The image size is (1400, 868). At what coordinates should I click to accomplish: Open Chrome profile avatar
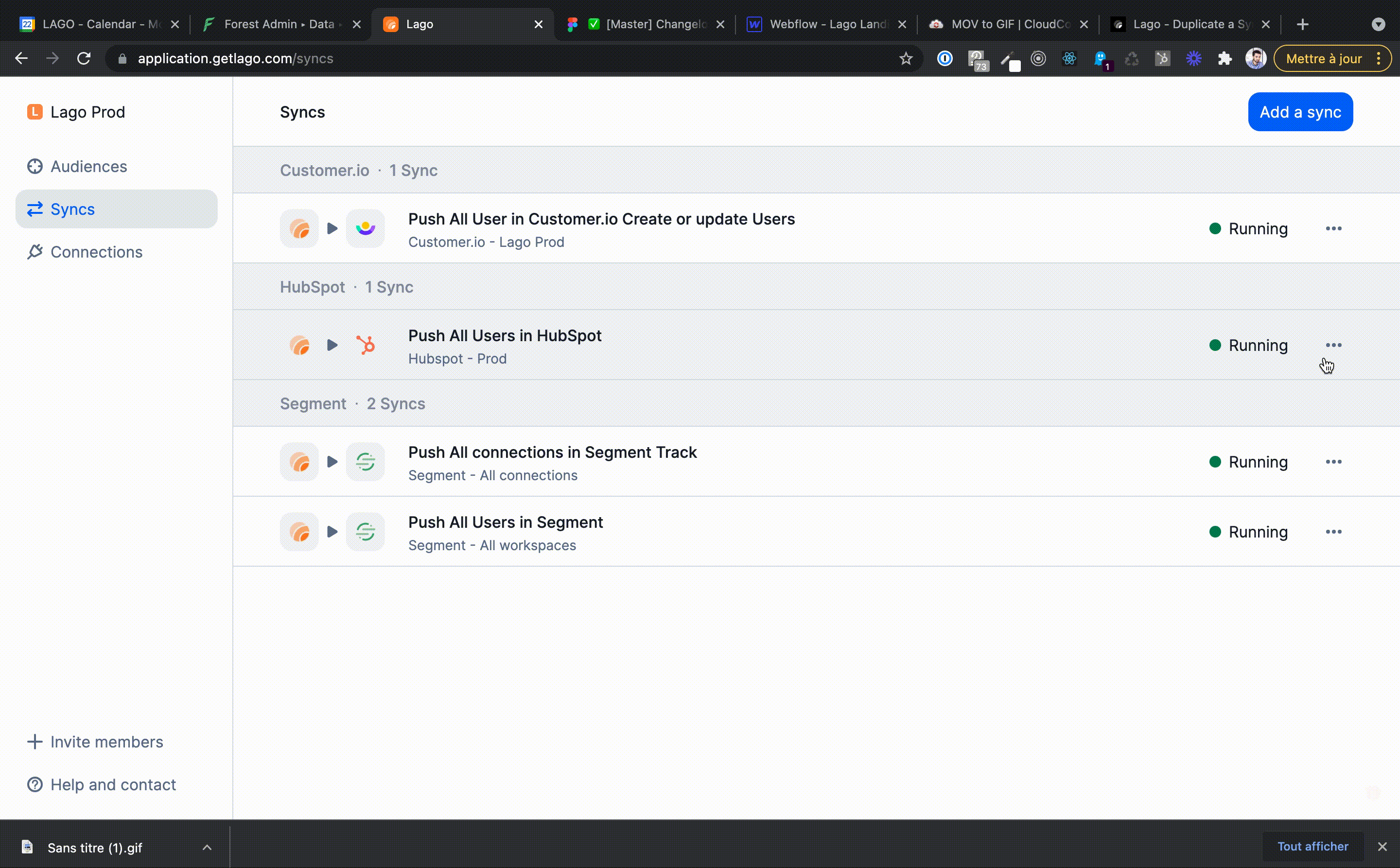pos(1255,58)
